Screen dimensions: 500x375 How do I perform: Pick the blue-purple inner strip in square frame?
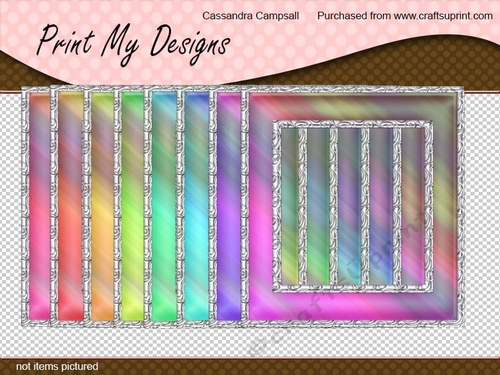click(x=381, y=207)
